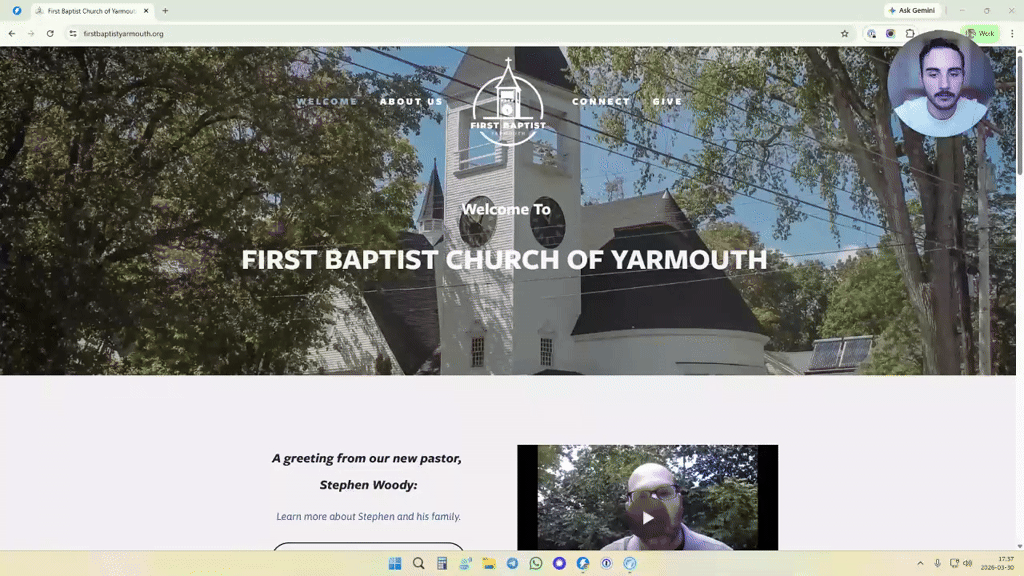Open the Work profile chip
The height and width of the screenshot is (576, 1024).
click(x=981, y=33)
